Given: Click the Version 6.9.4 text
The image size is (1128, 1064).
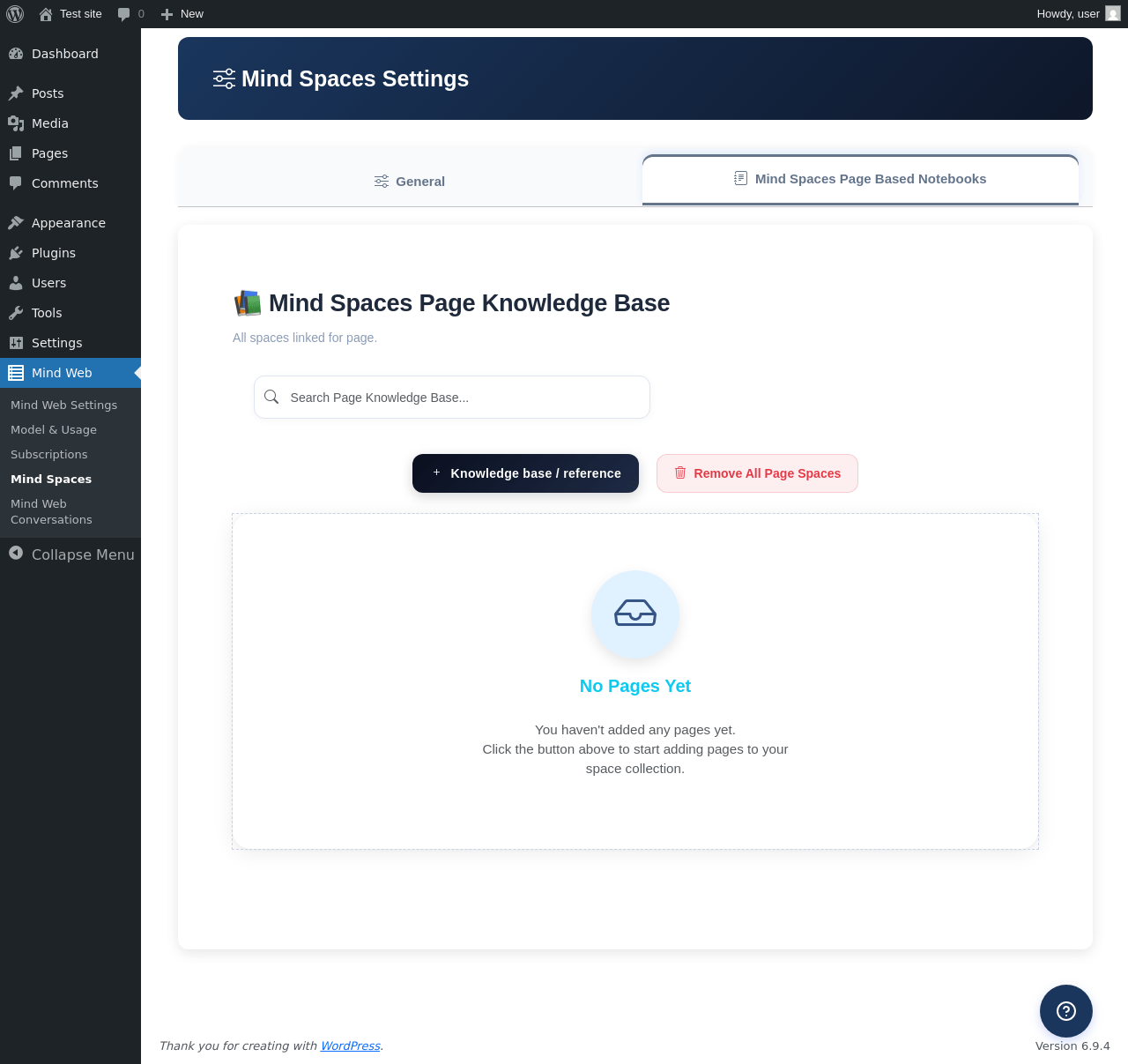Looking at the screenshot, I should pos(1072,1045).
